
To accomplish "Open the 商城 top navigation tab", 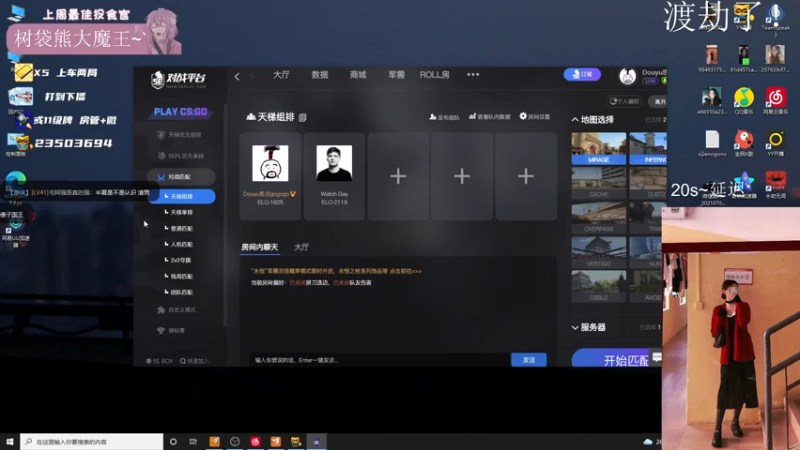I will coord(358,75).
